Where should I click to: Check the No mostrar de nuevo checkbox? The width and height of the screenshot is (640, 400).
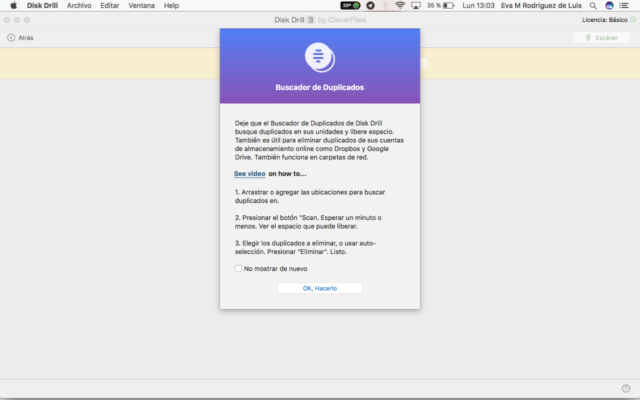(238, 268)
